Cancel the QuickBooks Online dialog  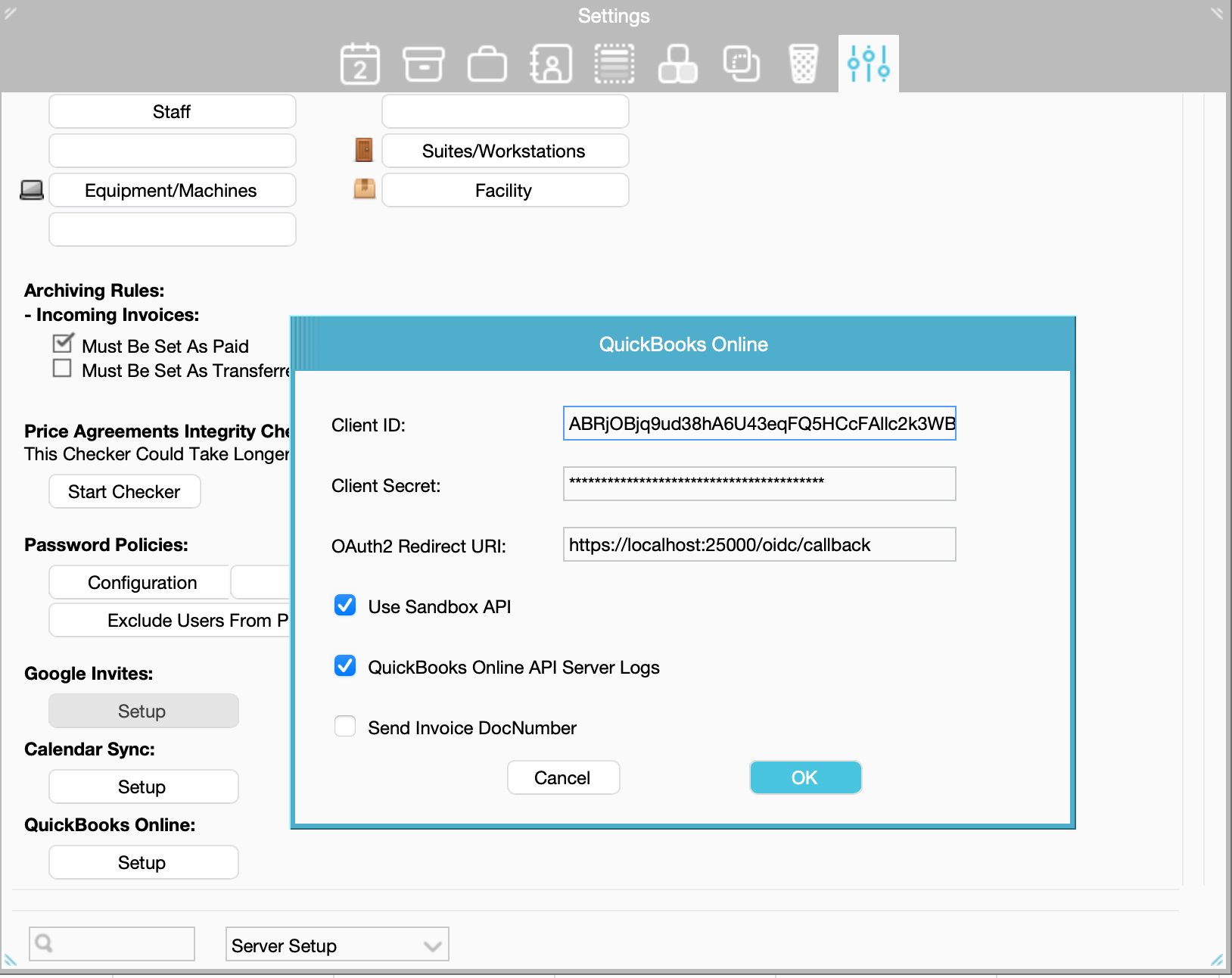point(564,777)
